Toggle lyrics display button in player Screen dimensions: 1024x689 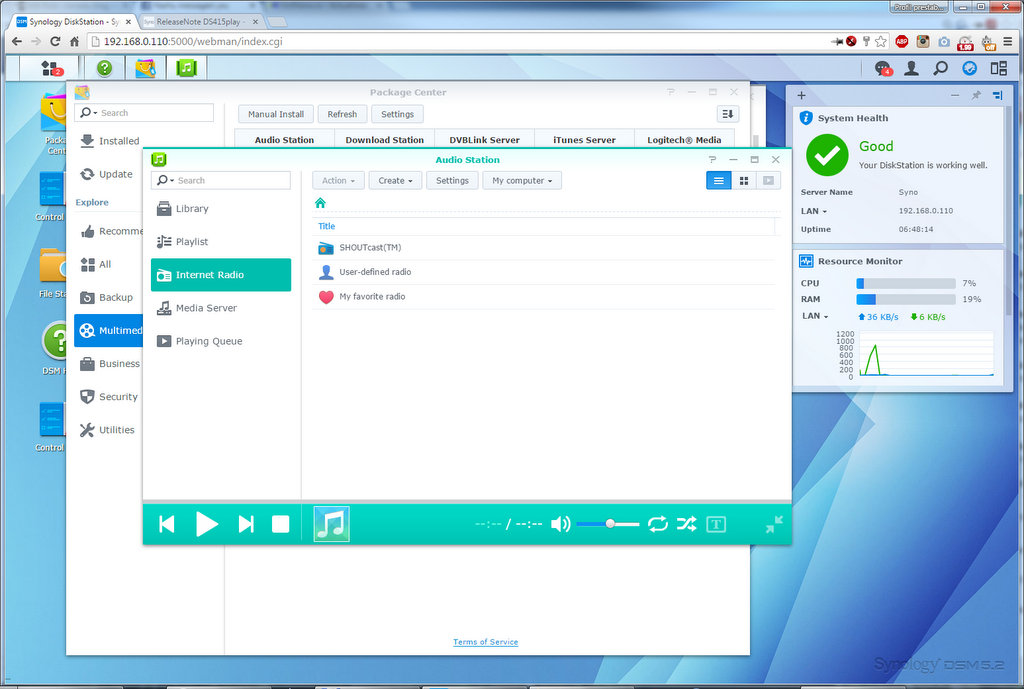click(x=716, y=524)
